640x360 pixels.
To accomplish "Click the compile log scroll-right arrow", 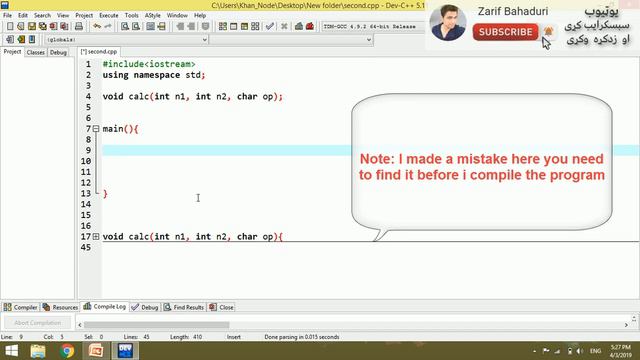I will coord(626,325).
